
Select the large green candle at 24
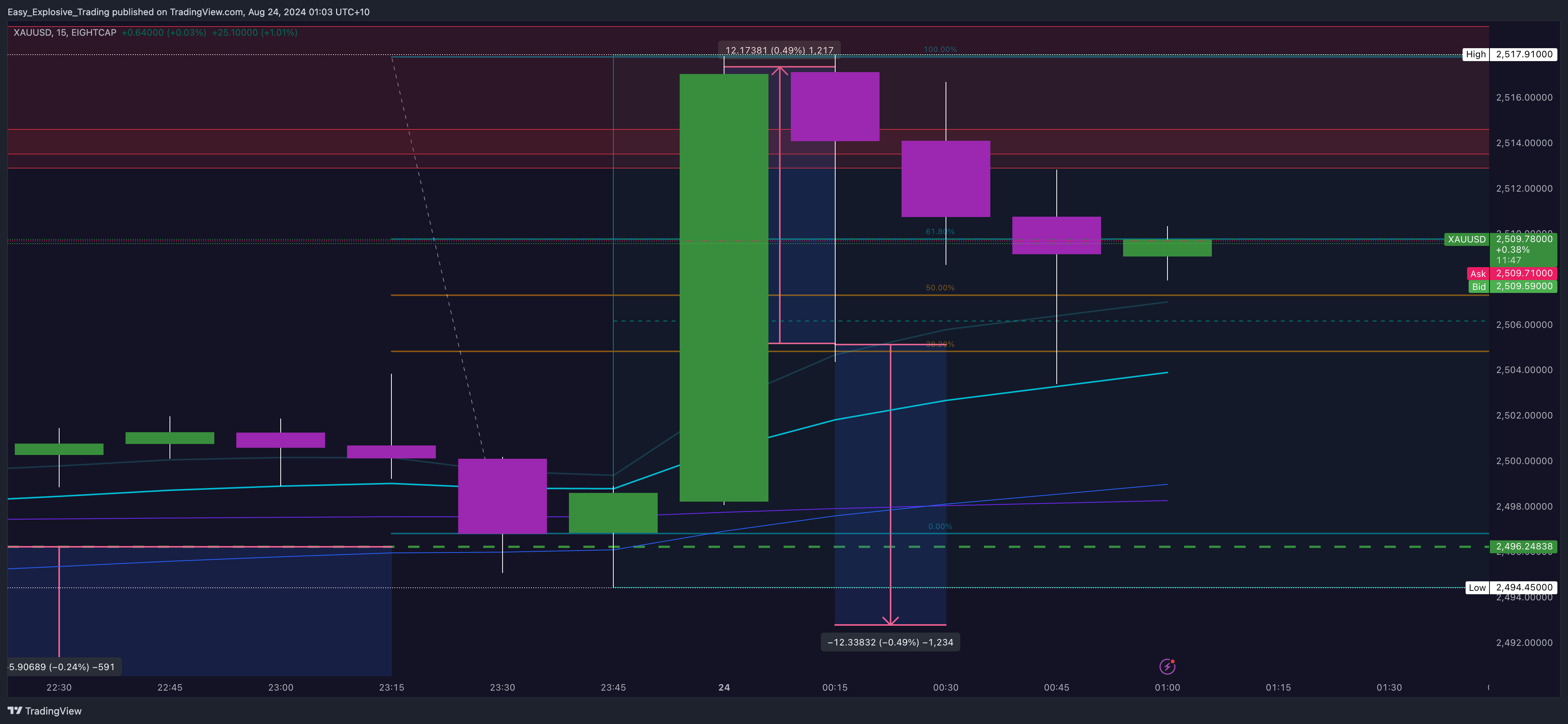724,287
